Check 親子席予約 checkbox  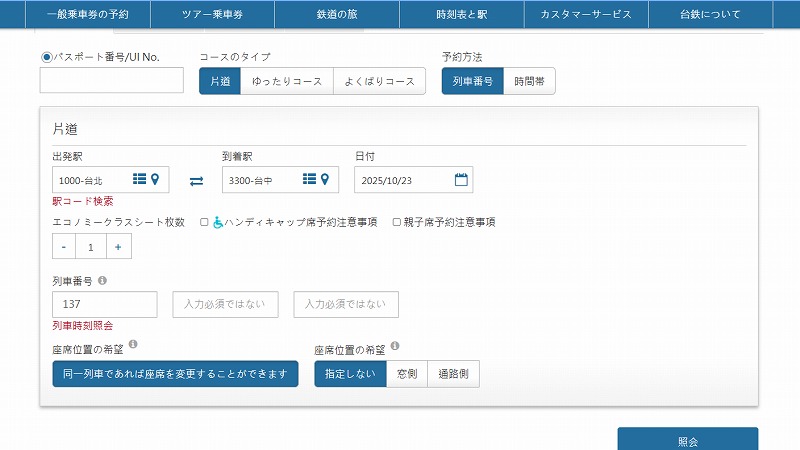[x=396, y=222]
